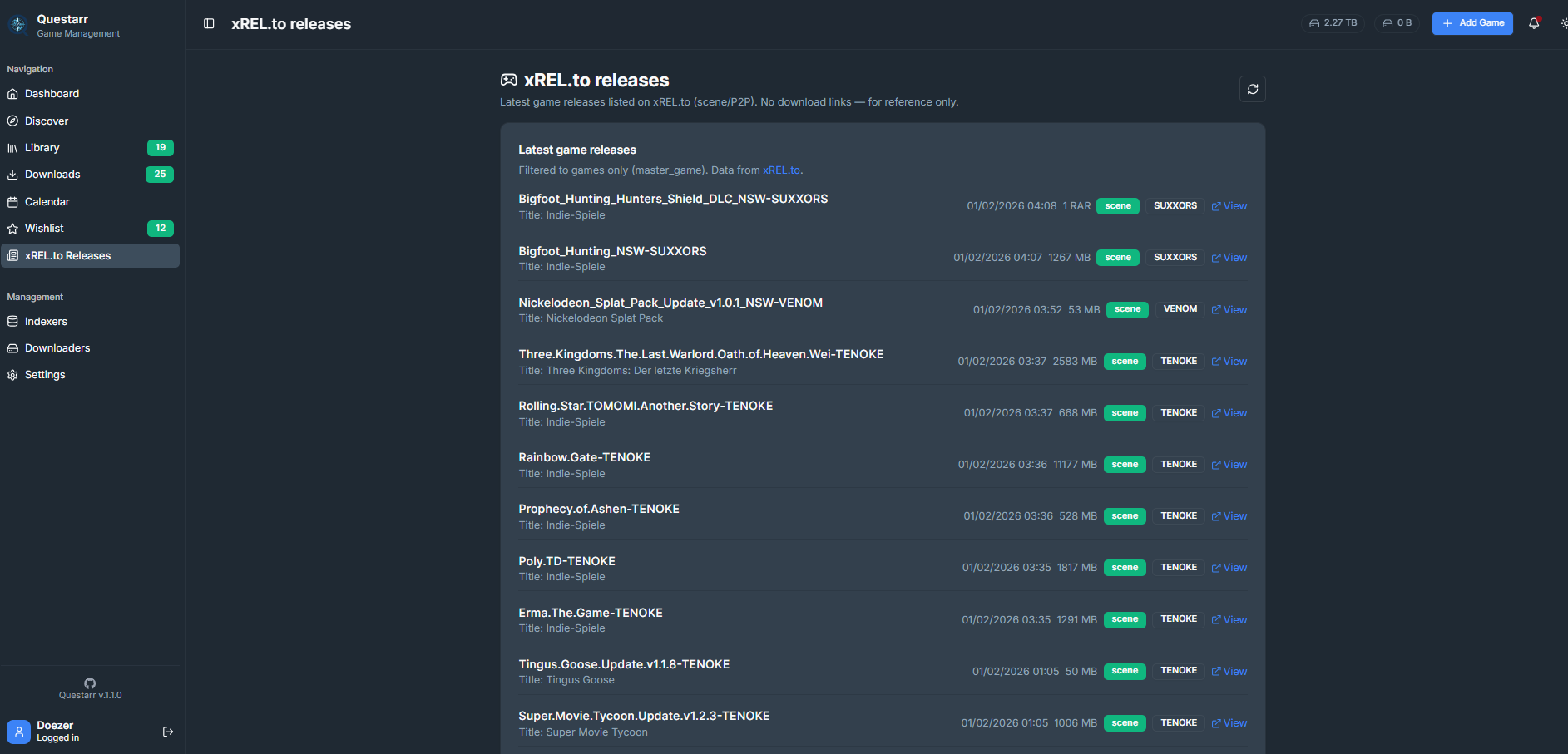Image resolution: width=1568 pixels, height=754 pixels.
Task: Click the GitHub icon above version
Action: (x=90, y=683)
